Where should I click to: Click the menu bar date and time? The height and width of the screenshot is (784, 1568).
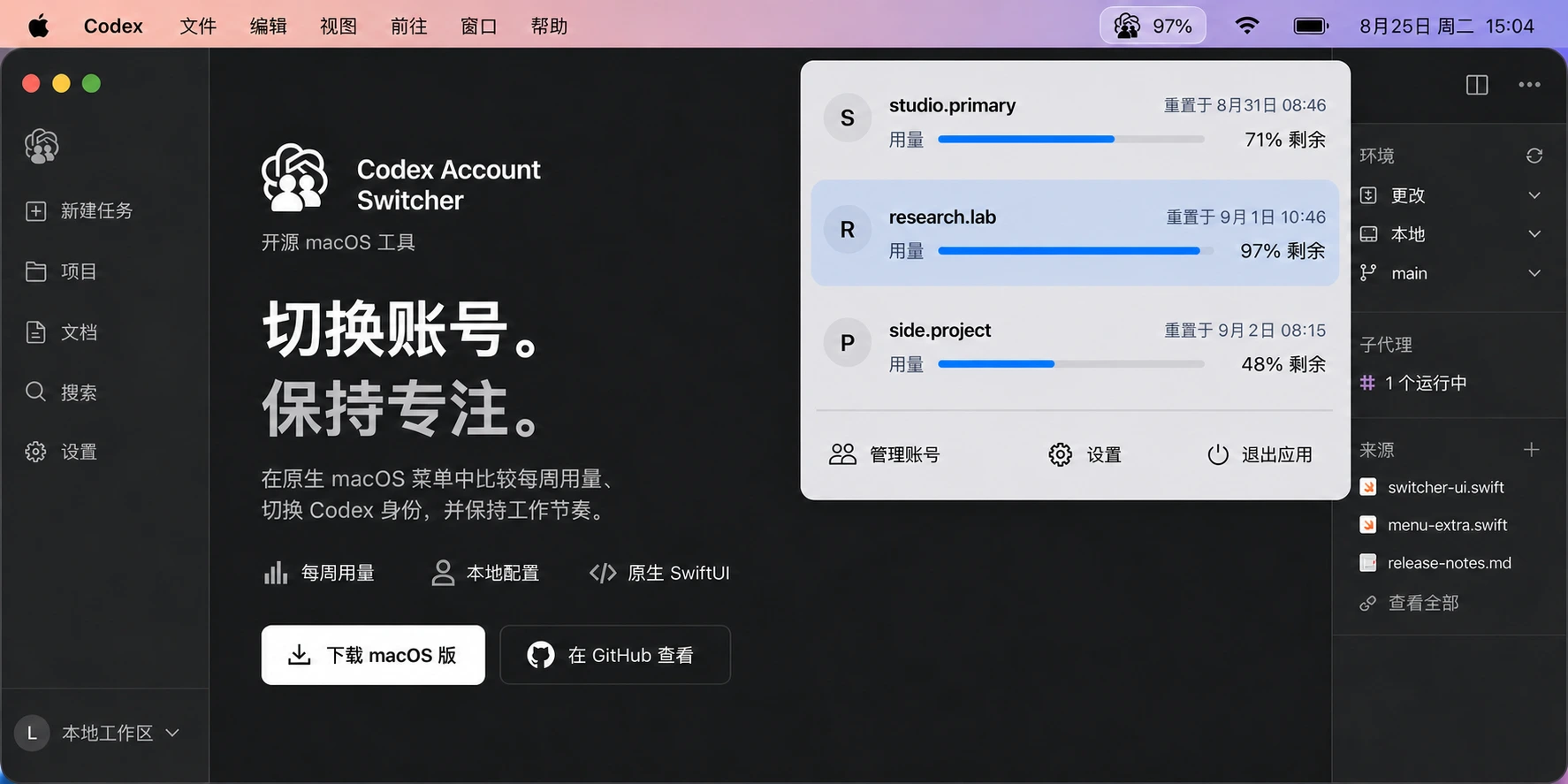[x=1447, y=27]
